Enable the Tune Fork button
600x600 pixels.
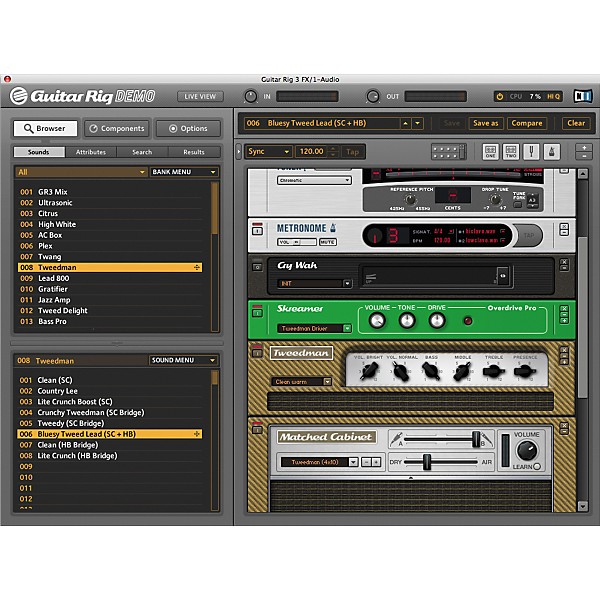pyautogui.click(x=517, y=204)
